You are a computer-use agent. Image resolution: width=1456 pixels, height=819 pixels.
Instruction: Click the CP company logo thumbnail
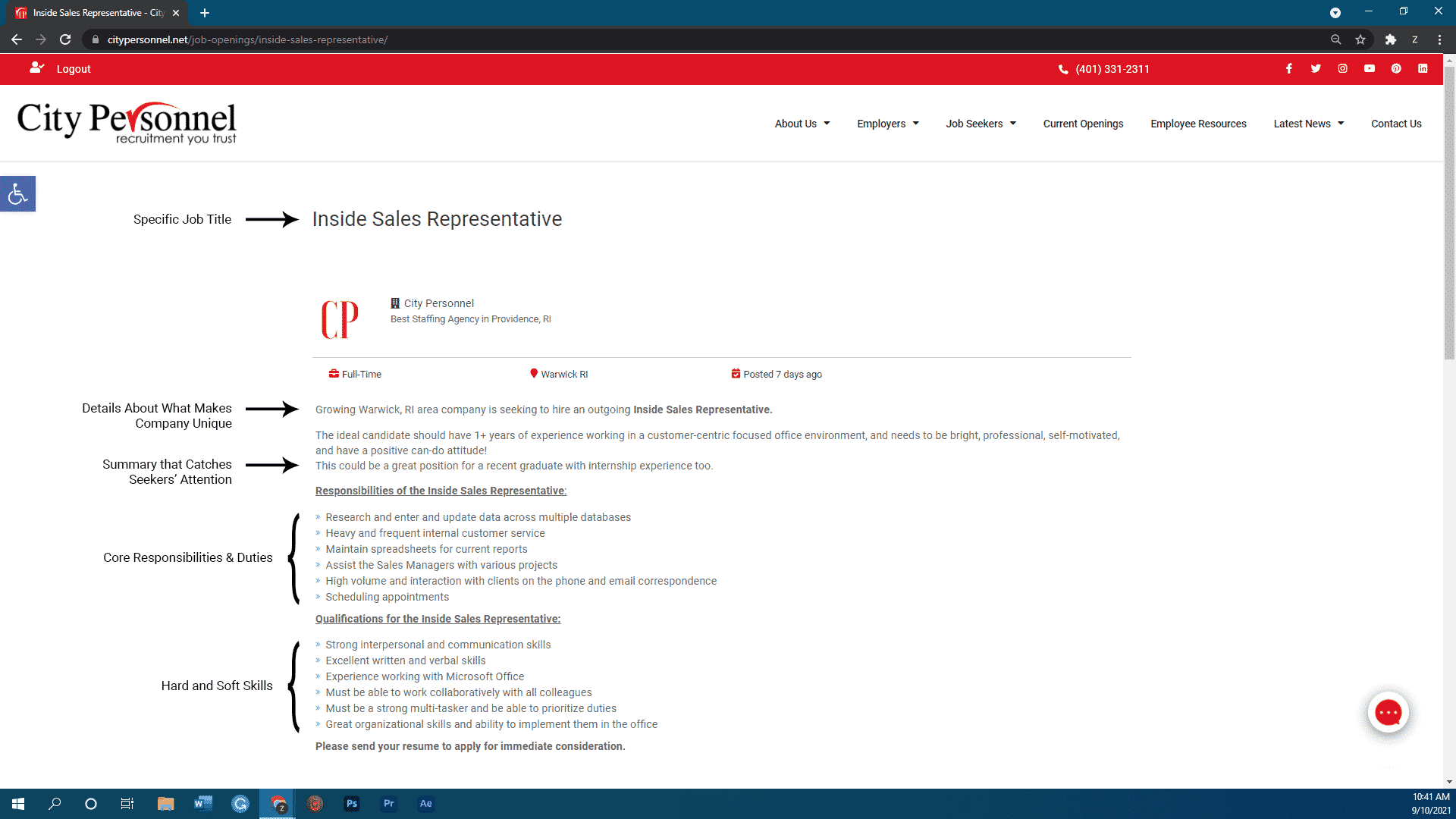pos(340,319)
